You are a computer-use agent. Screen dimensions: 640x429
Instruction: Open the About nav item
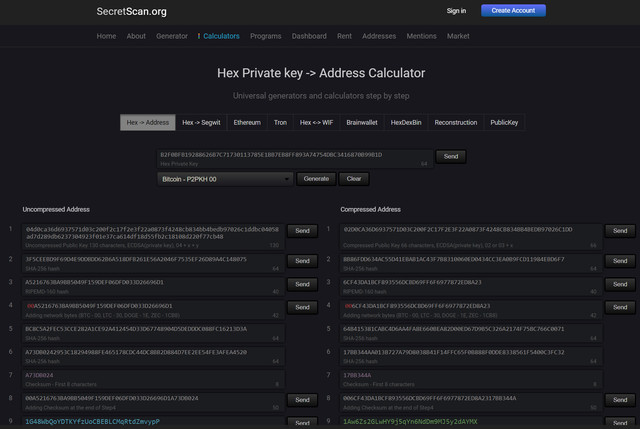pyautogui.click(x=136, y=36)
